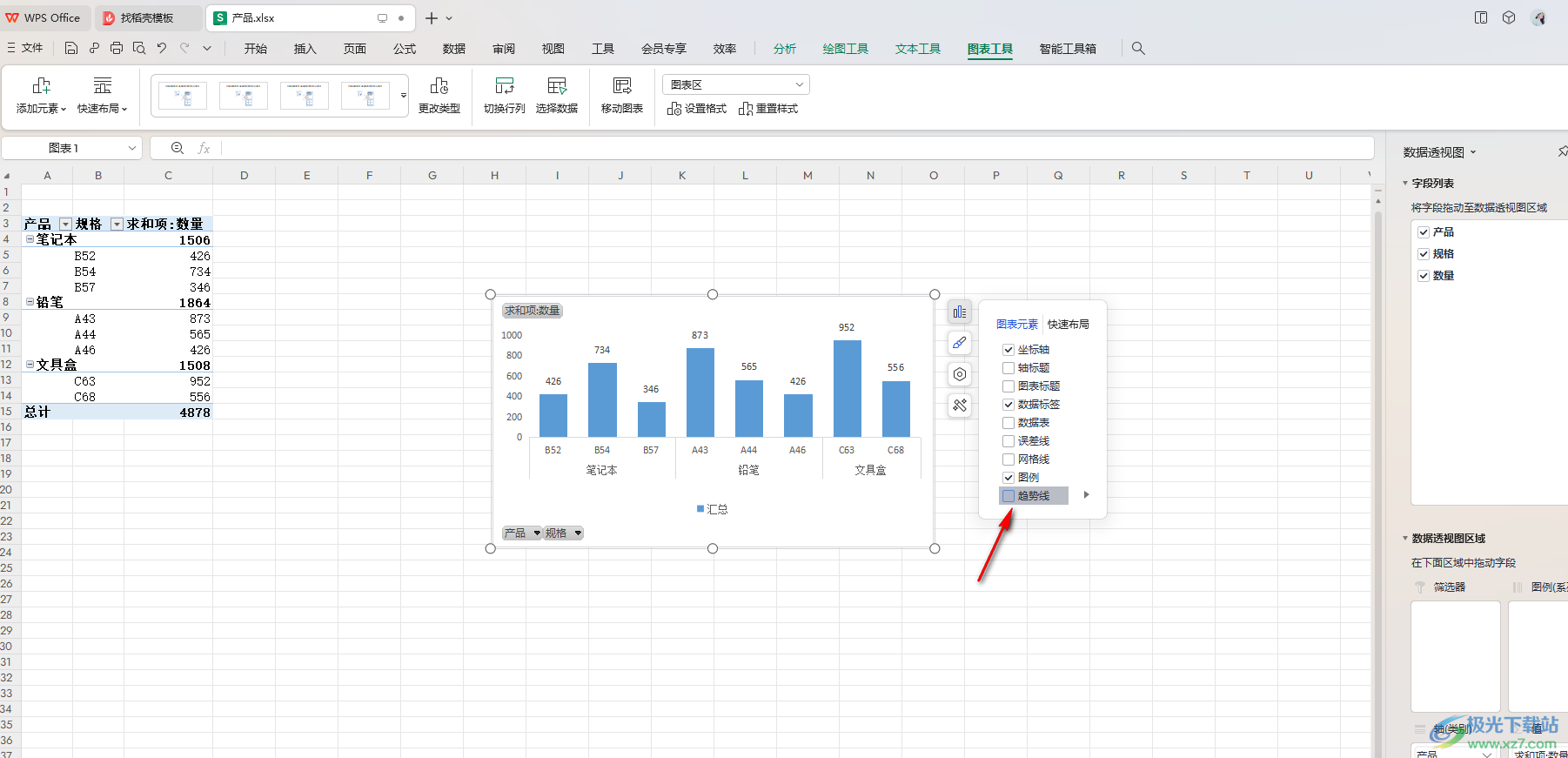1568x758 pixels.
Task: Click chart tools wrench side button
Action: [960, 406]
